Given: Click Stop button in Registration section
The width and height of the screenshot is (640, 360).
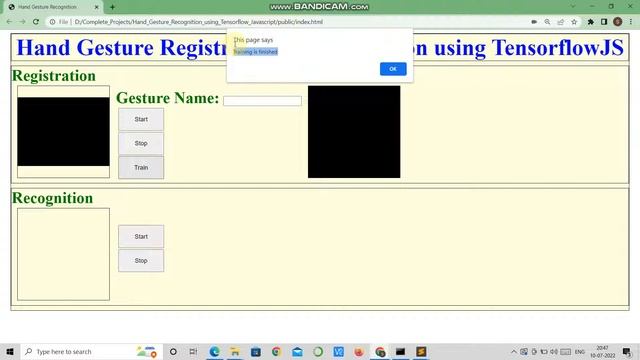Looking at the screenshot, I should coord(141,143).
